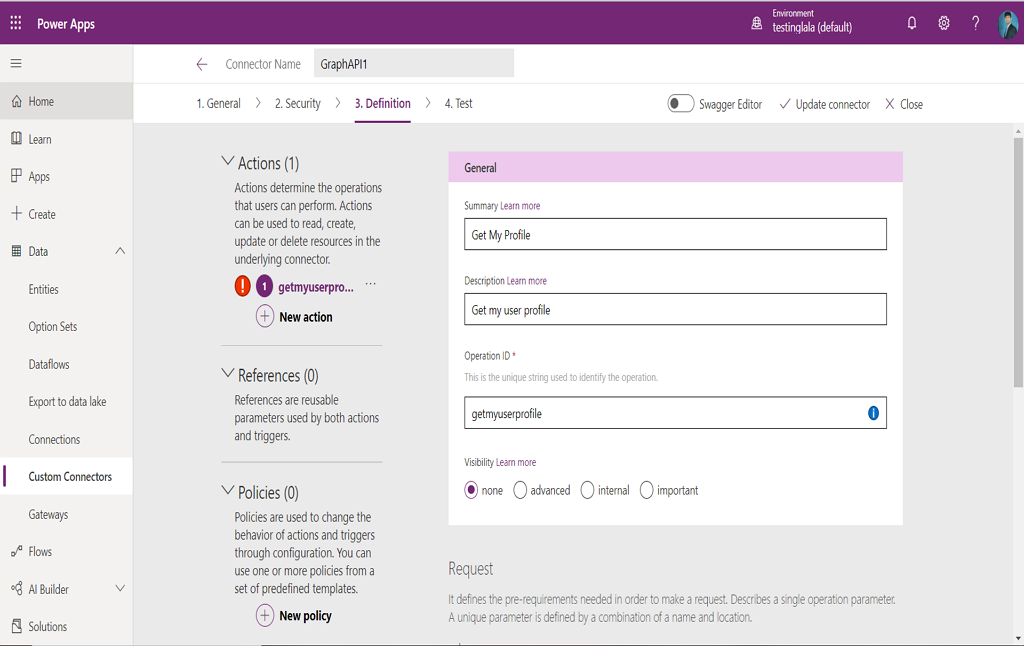Select the important visibility option
The image size is (1024, 646).
click(647, 490)
